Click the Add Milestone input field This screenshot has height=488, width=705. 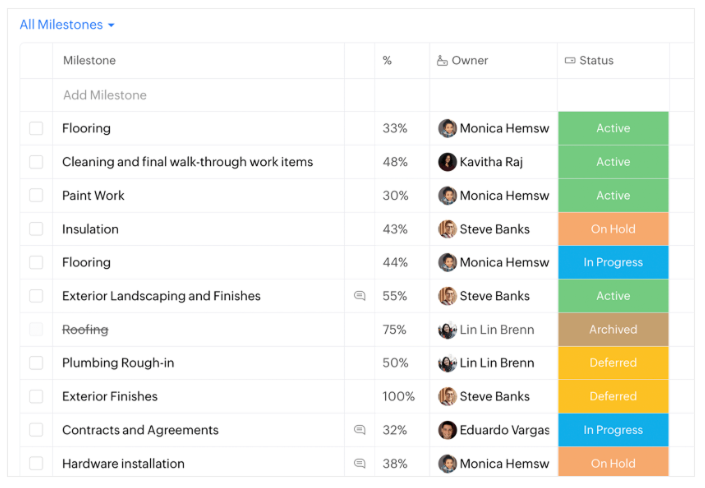pos(105,96)
